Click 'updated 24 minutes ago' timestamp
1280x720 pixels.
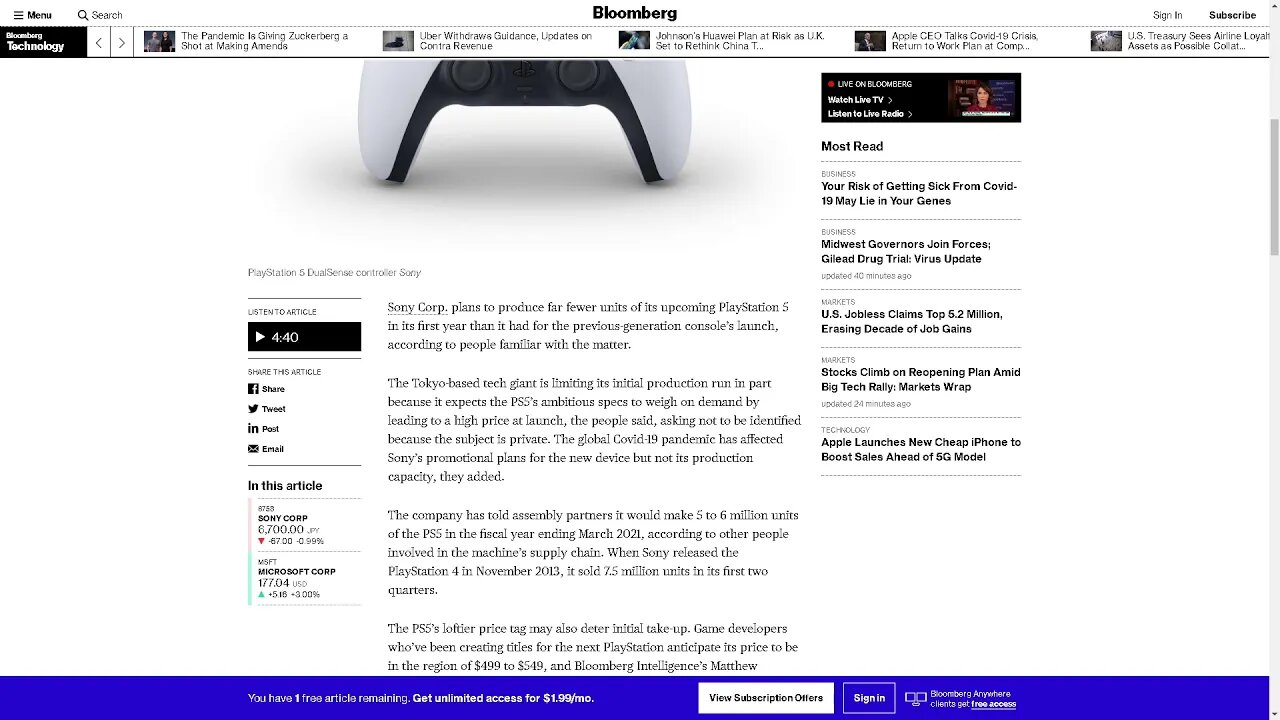(x=866, y=404)
